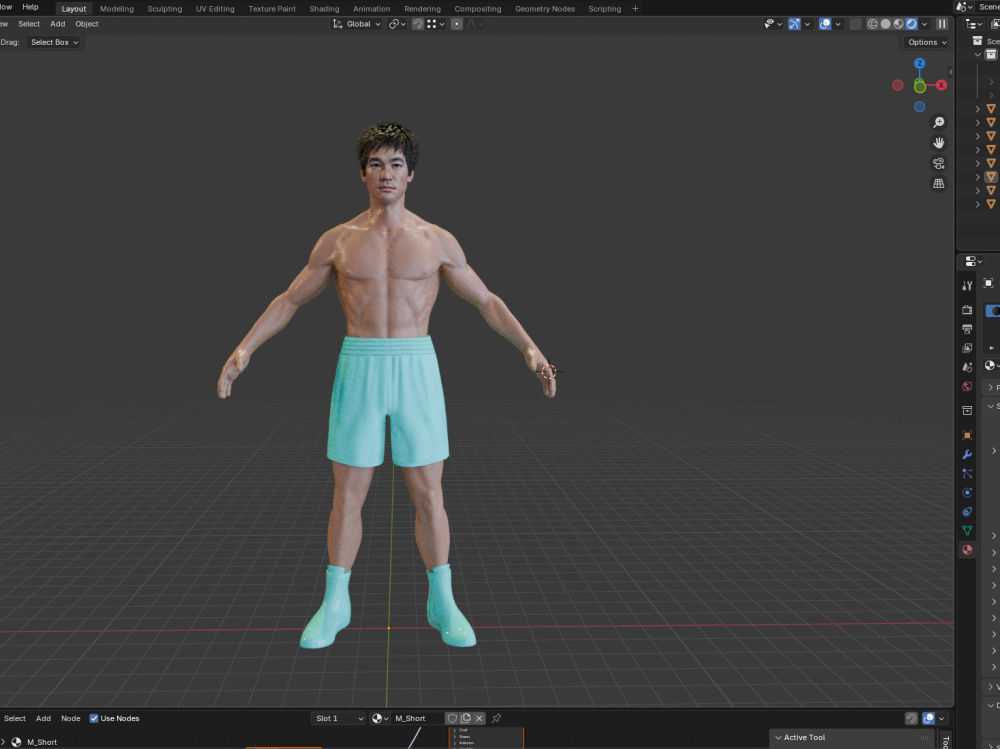Open Global transform orientation dropdown
Viewport: 1000px width, 749px height.
tap(357, 24)
